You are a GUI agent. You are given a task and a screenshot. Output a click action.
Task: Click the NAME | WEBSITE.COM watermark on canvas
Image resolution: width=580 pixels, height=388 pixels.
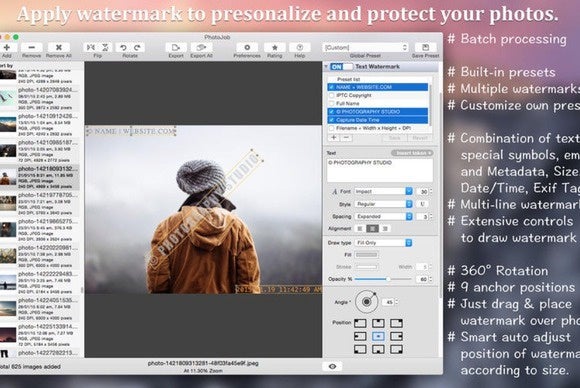(x=131, y=131)
